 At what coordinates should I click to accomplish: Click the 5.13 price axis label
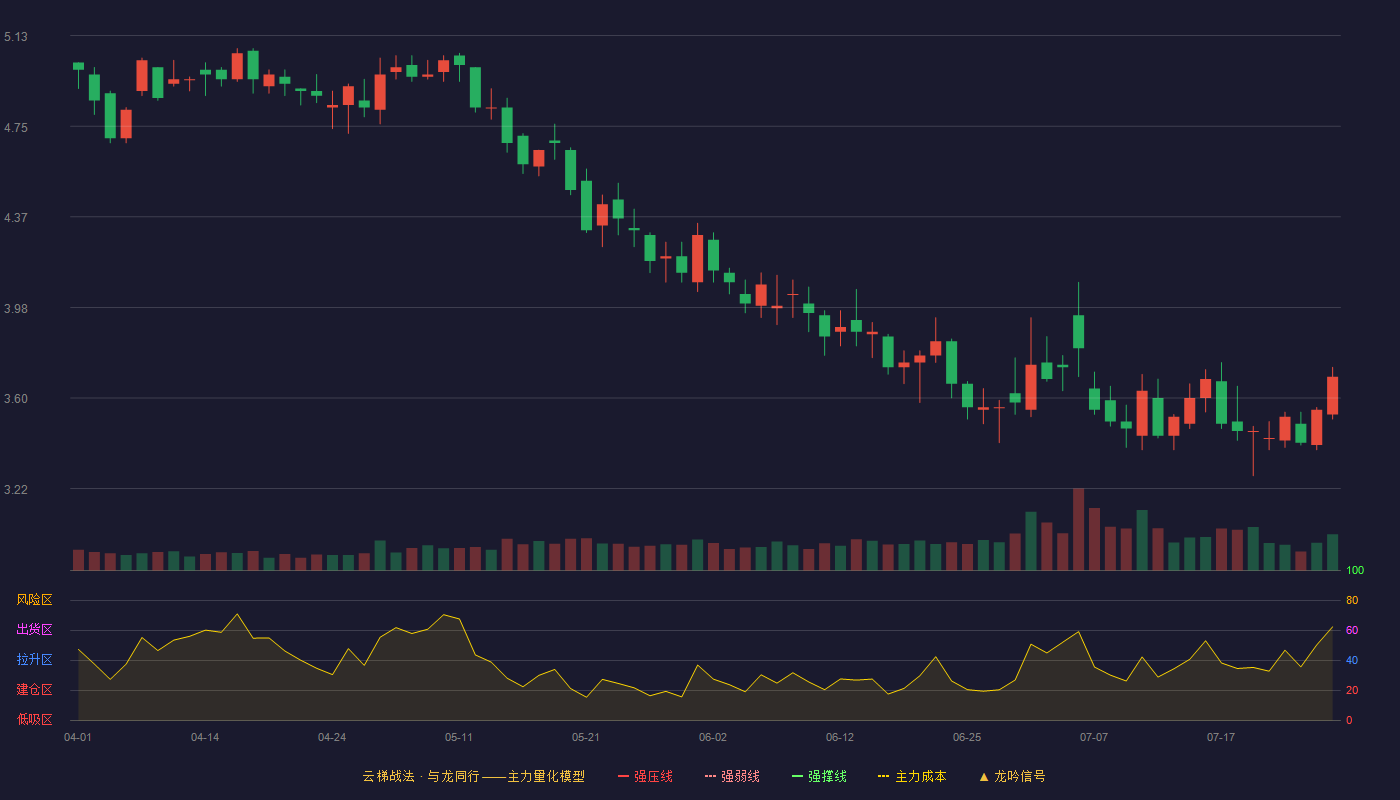(x=16, y=37)
